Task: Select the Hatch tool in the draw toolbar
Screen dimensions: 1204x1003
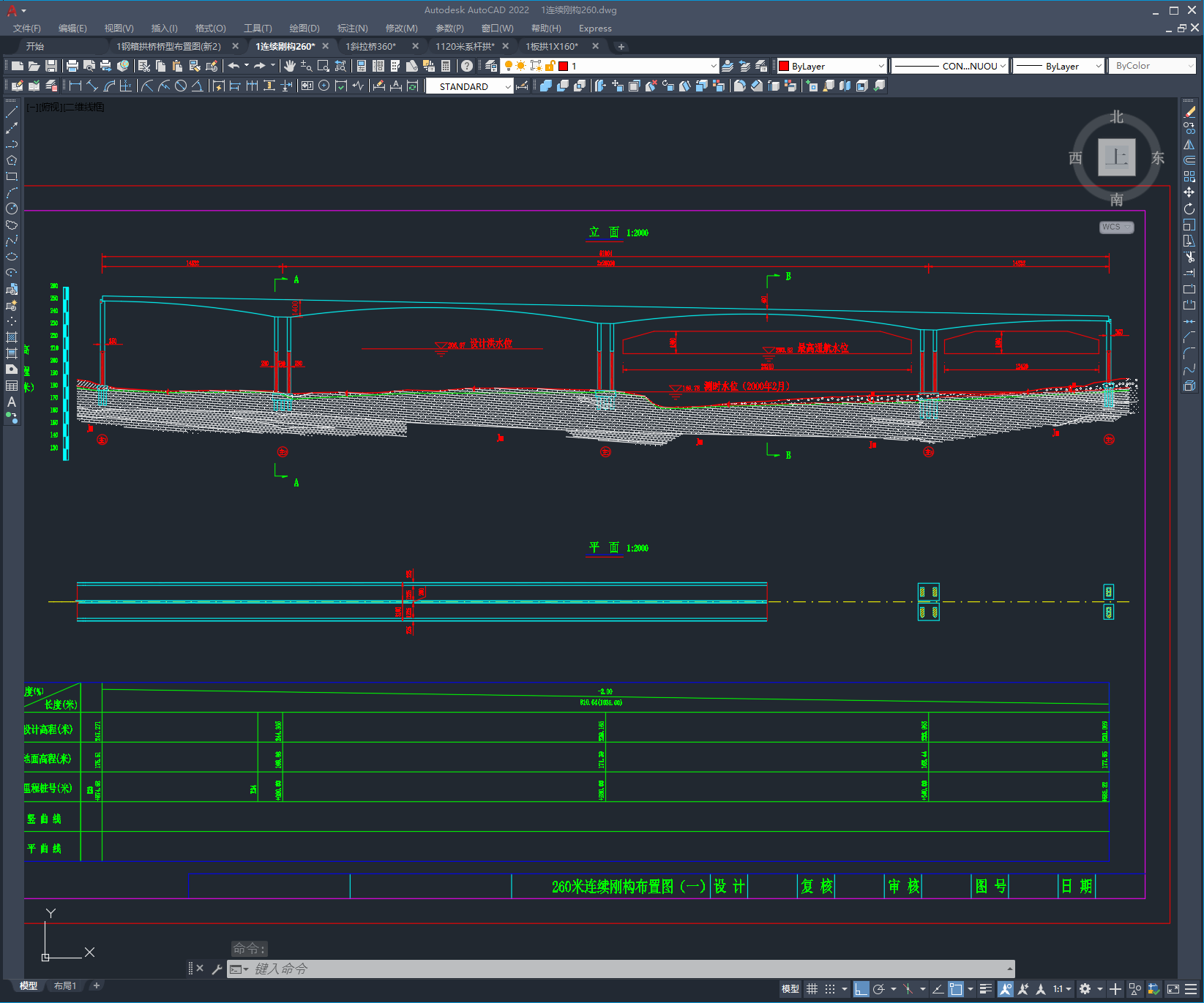Action: pyautogui.click(x=12, y=337)
